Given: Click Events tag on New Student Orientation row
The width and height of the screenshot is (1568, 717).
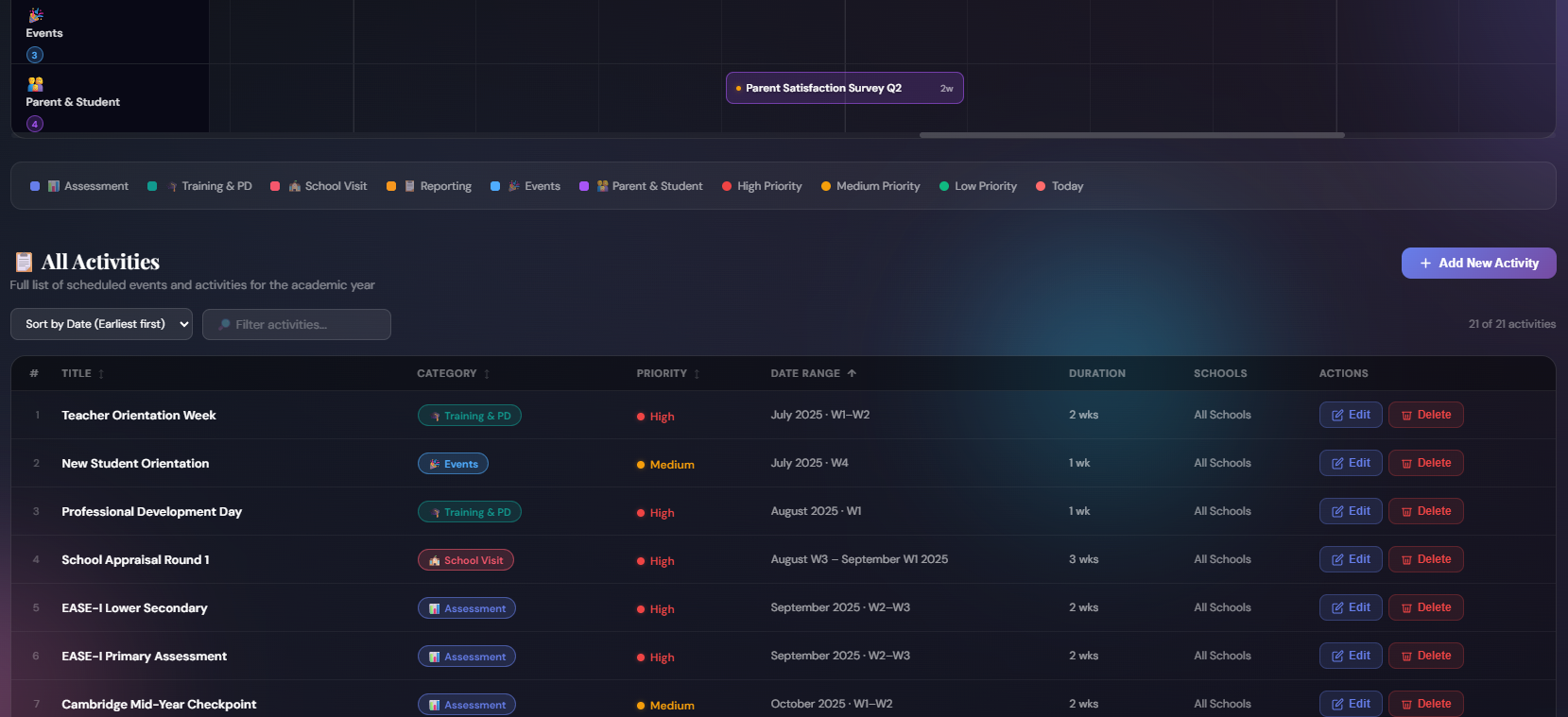Looking at the screenshot, I should tap(453, 464).
